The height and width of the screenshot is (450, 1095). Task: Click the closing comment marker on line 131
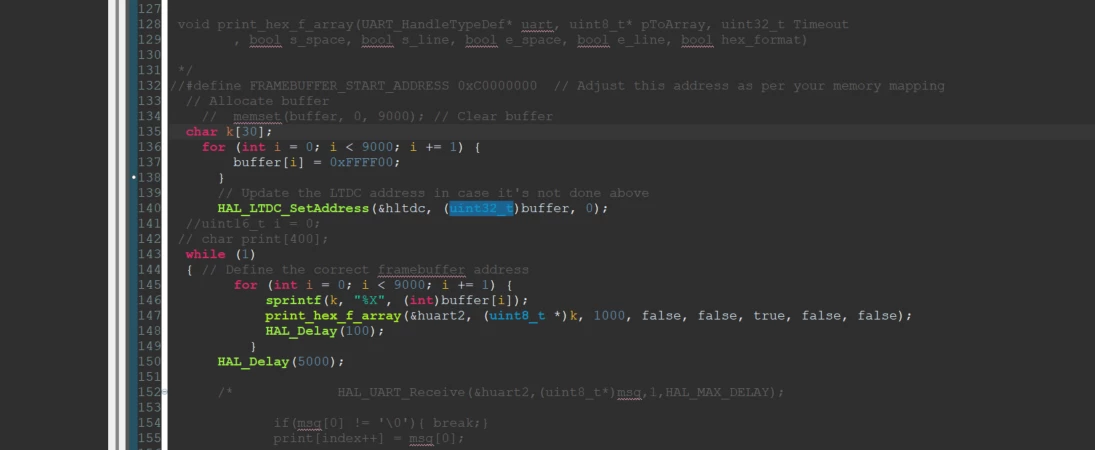point(186,71)
